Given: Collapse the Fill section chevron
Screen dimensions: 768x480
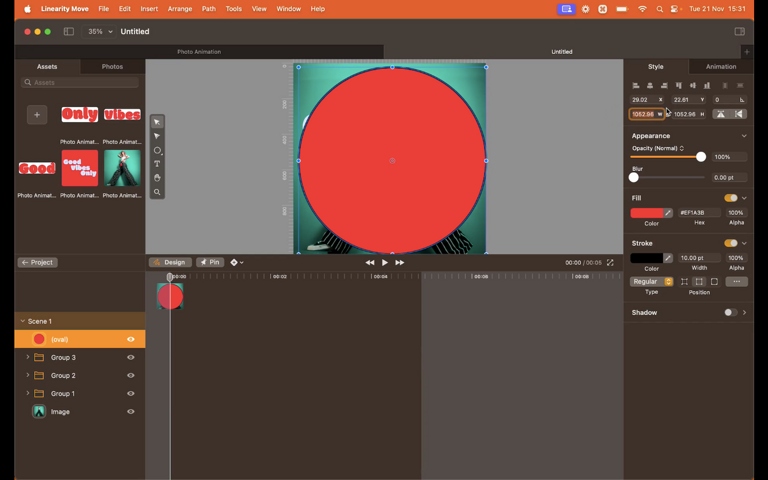Looking at the screenshot, I should pos(744,198).
